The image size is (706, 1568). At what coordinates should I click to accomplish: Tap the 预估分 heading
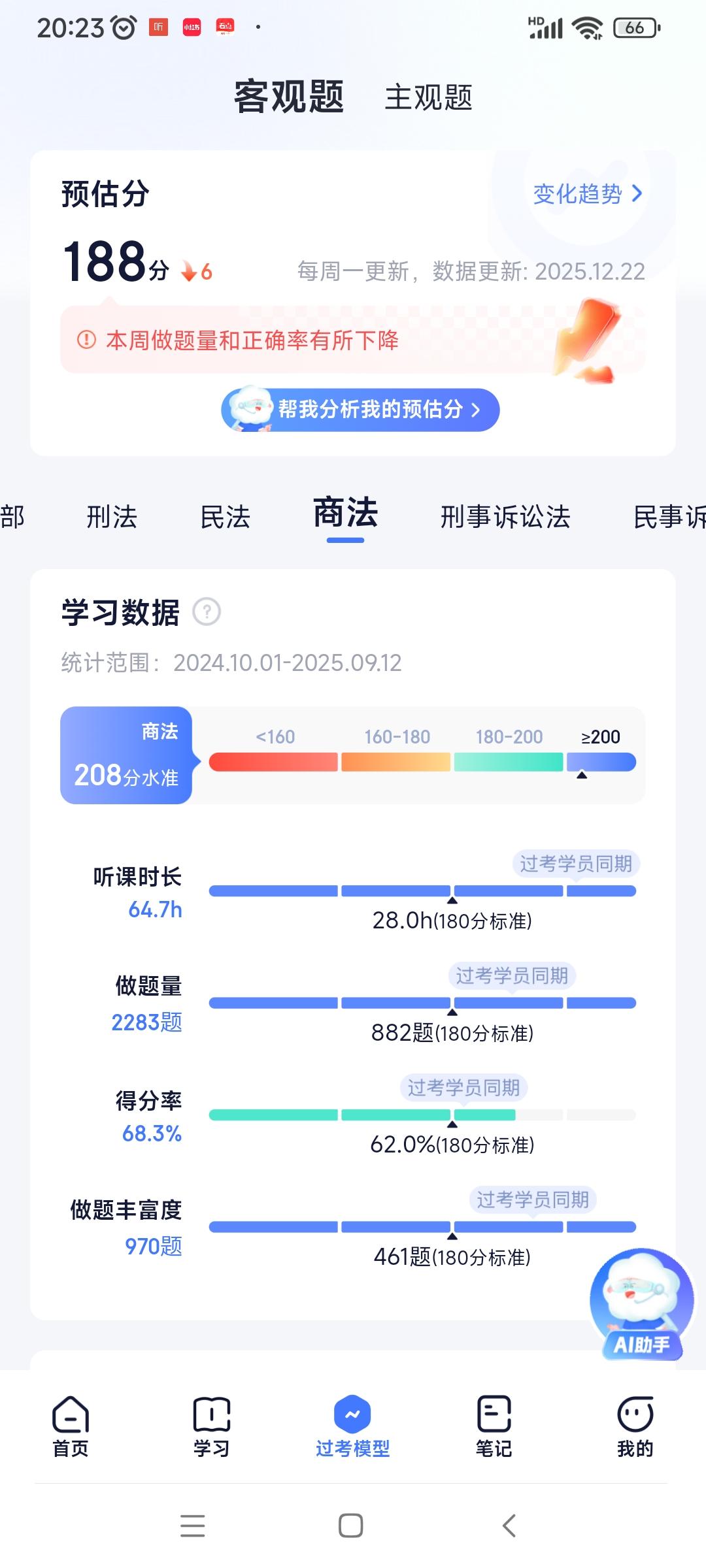pyautogui.click(x=105, y=194)
